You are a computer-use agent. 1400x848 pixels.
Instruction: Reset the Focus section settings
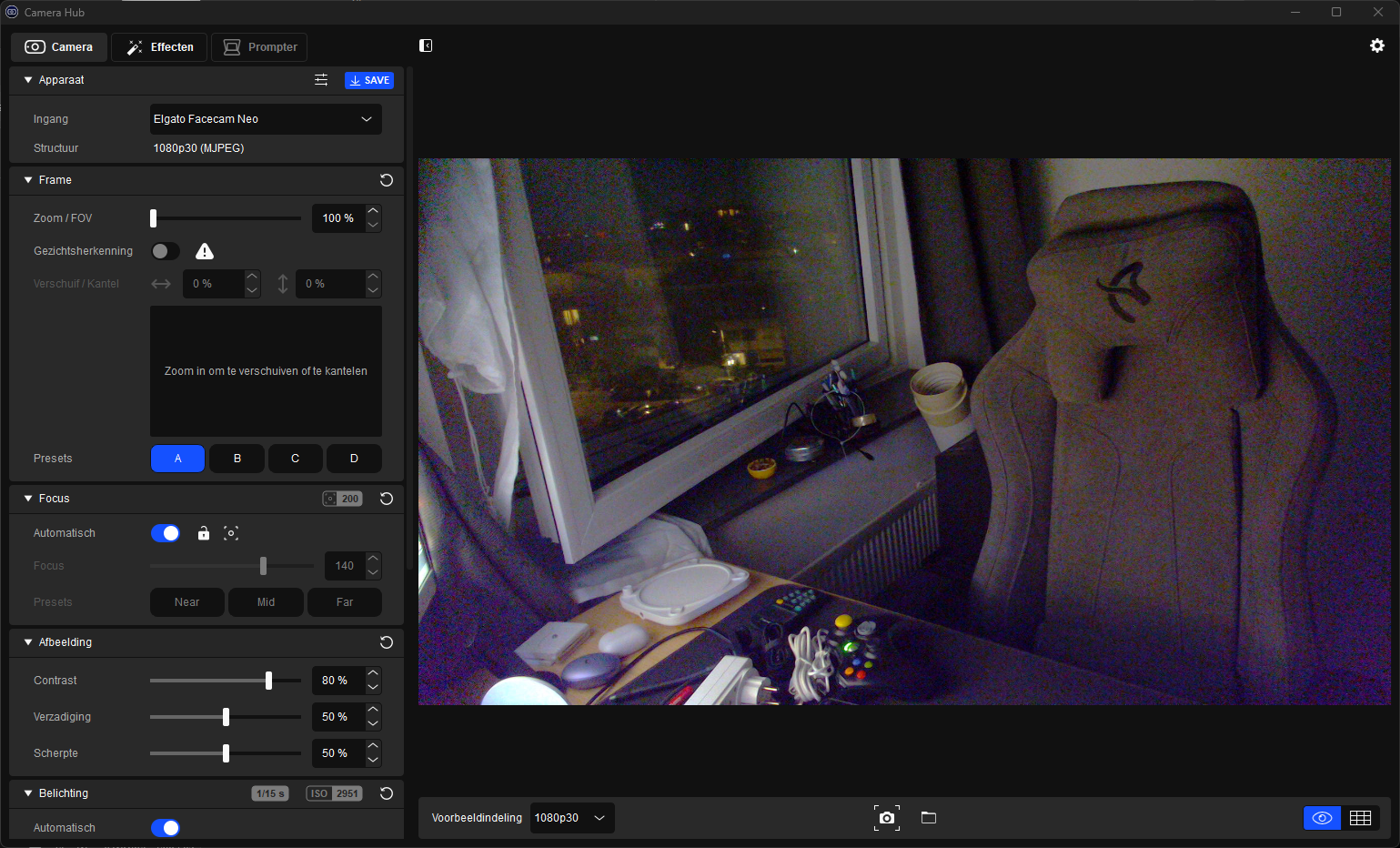pos(387,499)
